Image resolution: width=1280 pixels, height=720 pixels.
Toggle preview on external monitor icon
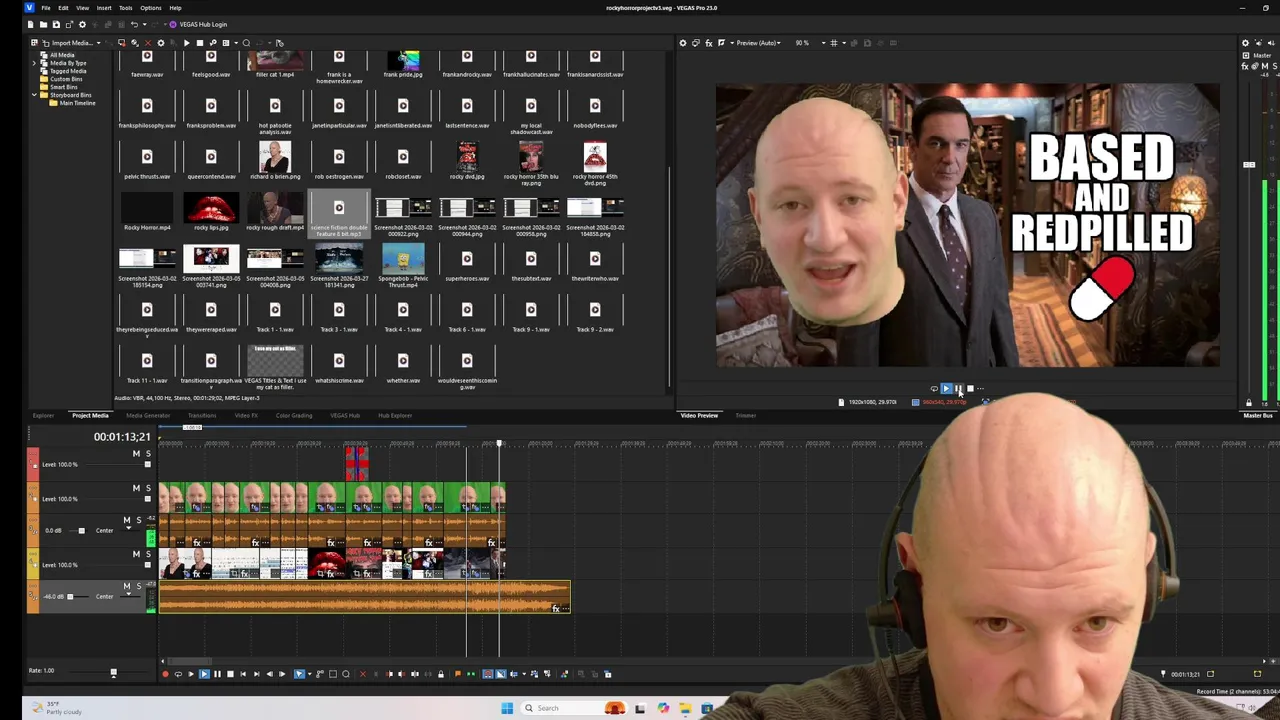pos(696,43)
